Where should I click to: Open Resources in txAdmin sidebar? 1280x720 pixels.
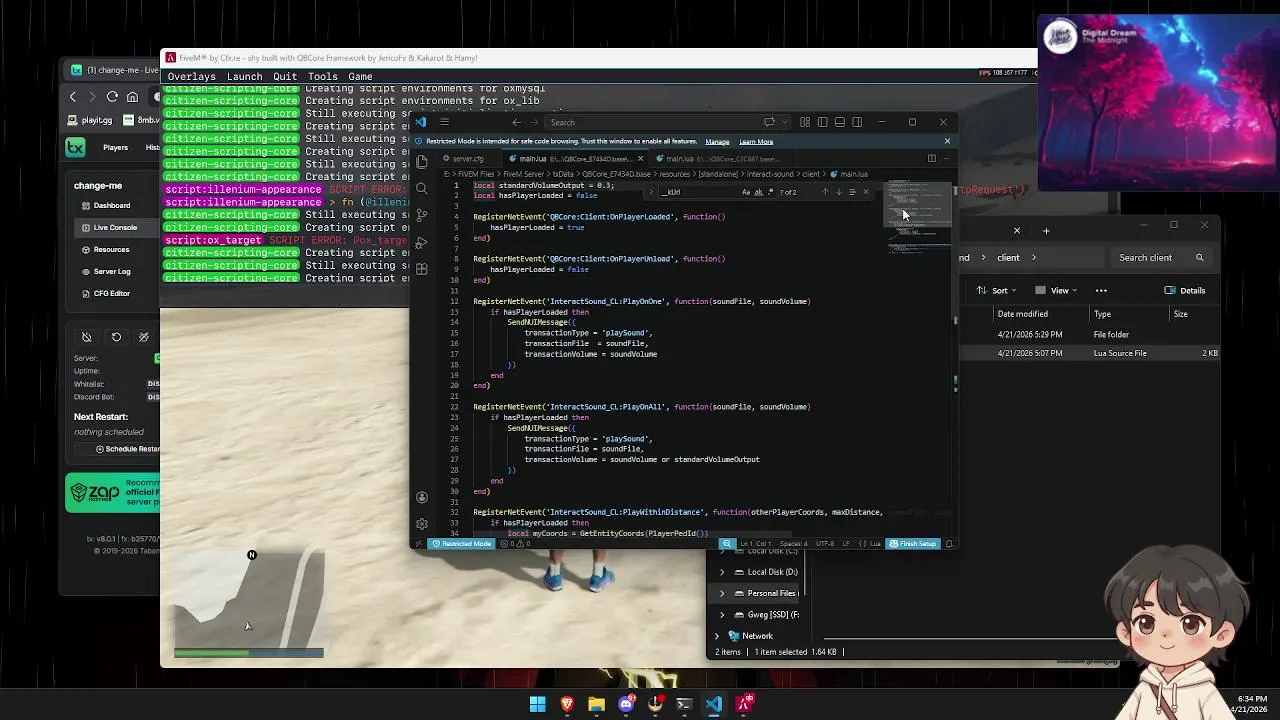point(105,249)
